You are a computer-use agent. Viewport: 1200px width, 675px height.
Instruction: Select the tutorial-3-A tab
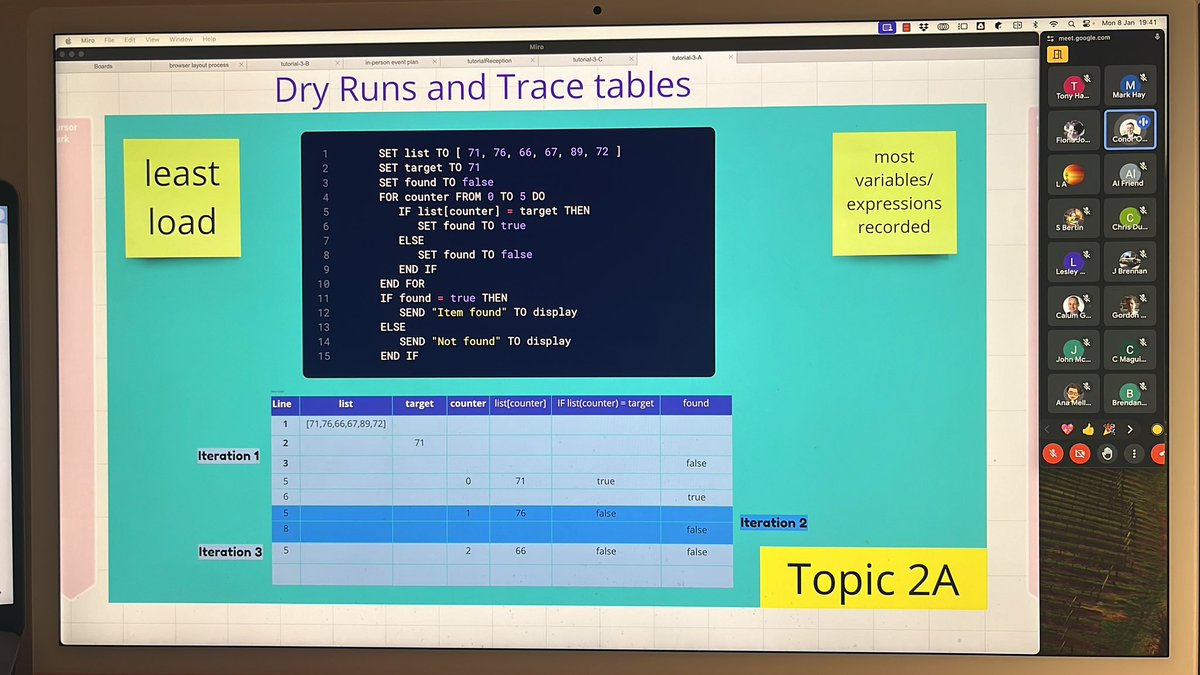(x=687, y=58)
